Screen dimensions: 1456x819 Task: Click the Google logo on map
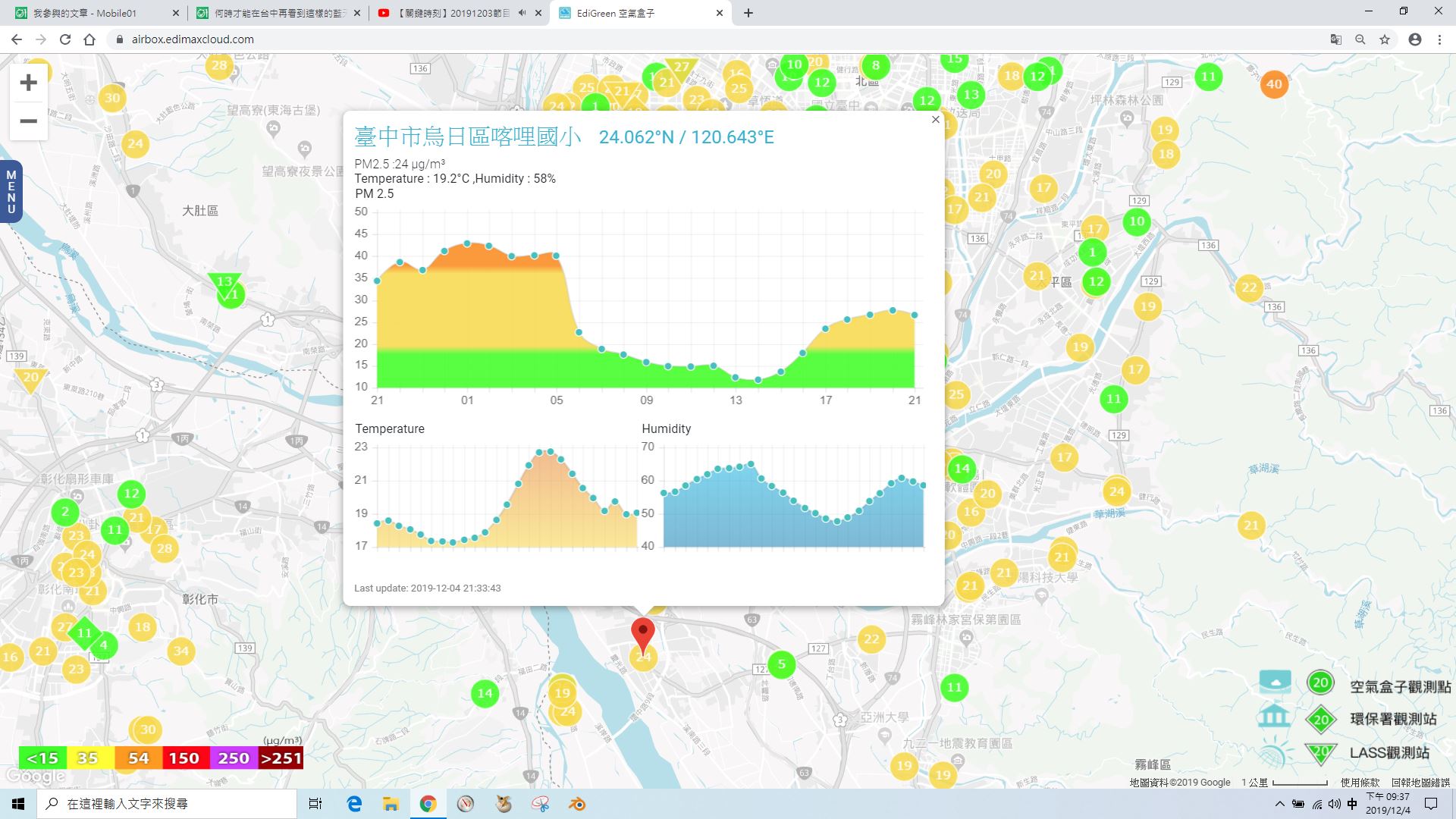pyautogui.click(x=35, y=777)
